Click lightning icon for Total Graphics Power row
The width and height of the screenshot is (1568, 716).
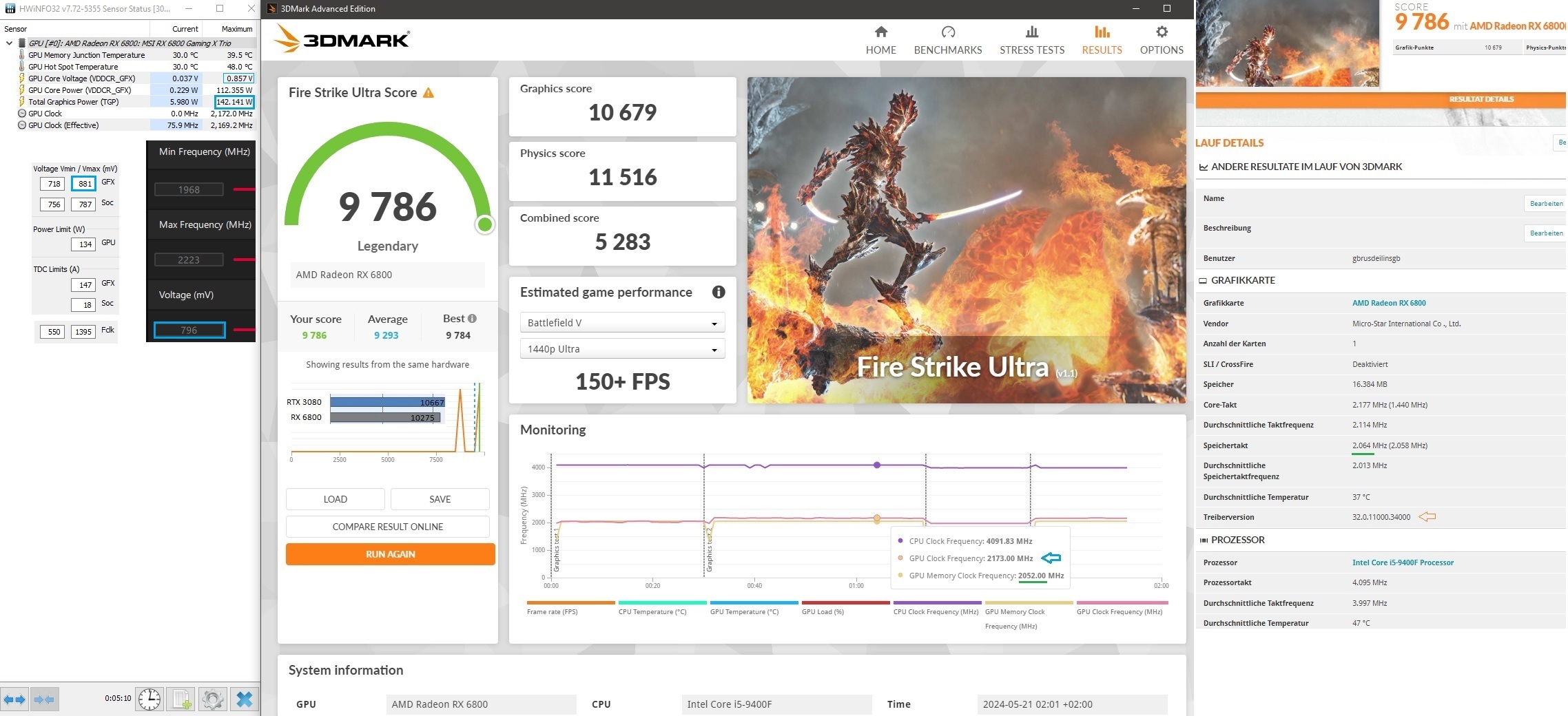22,102
